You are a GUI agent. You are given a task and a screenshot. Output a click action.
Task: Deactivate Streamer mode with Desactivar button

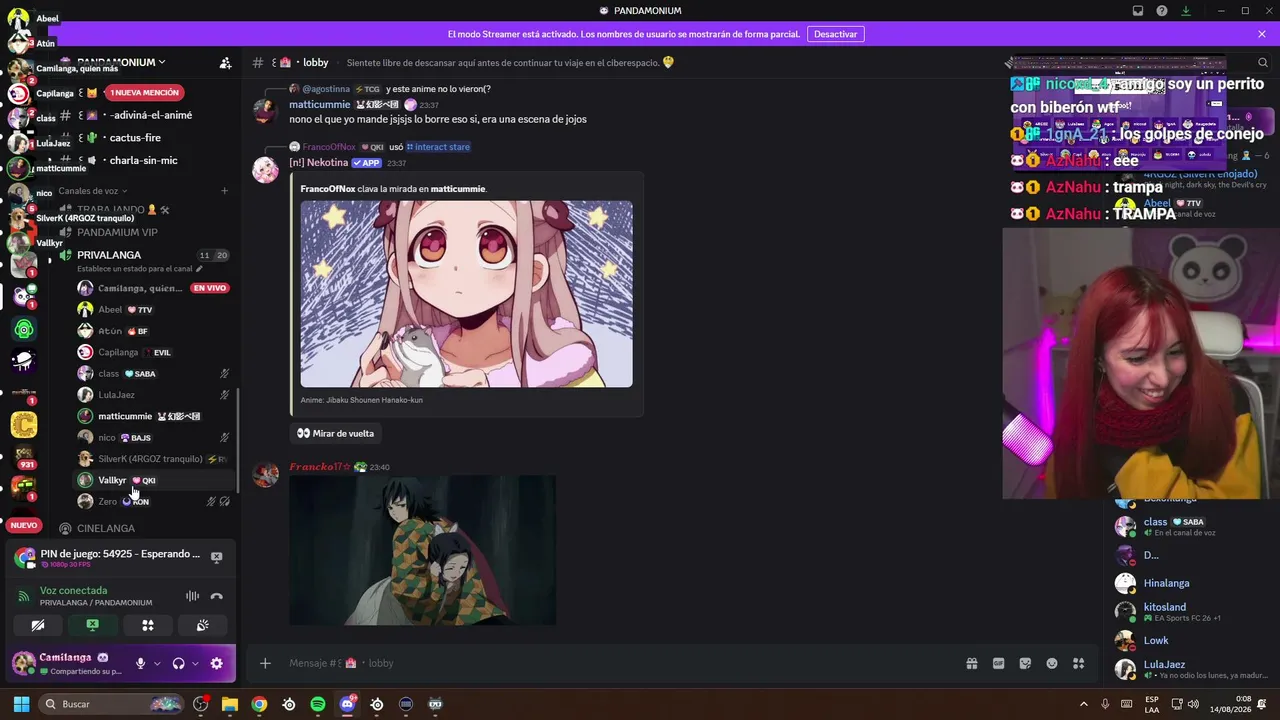pyautogui.click(x=835, y=34)
